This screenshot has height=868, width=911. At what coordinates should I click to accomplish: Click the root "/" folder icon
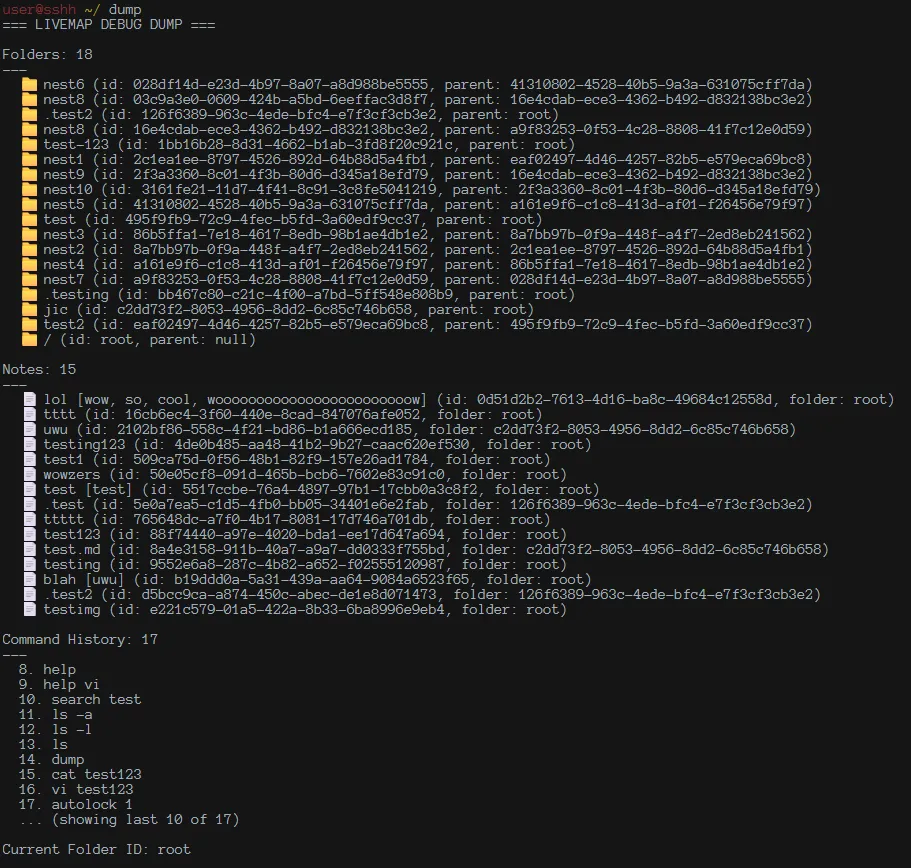(x=29, y=340)
